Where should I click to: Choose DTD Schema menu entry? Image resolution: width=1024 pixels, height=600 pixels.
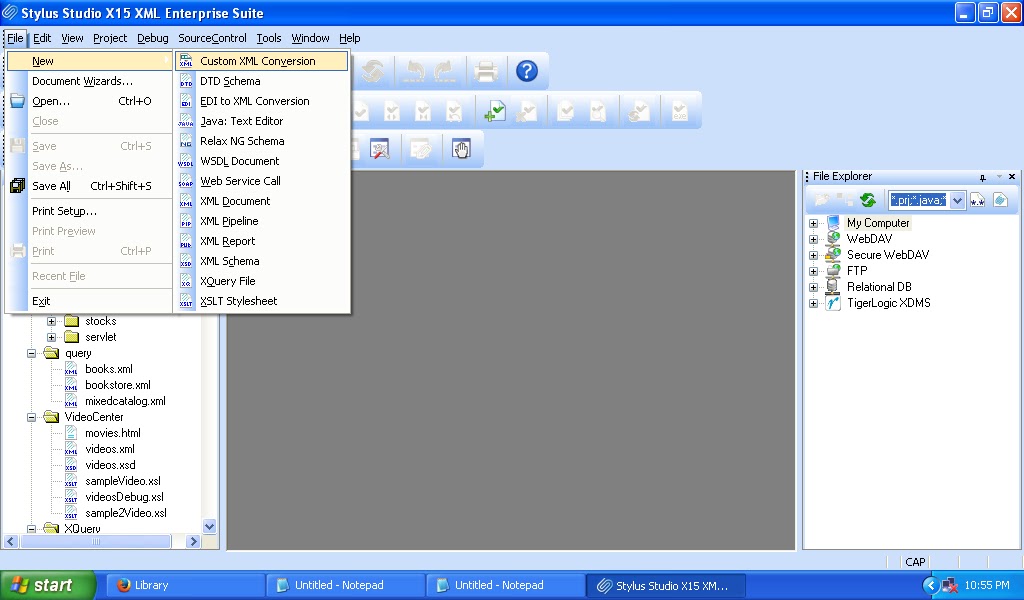tap(262, 81)
